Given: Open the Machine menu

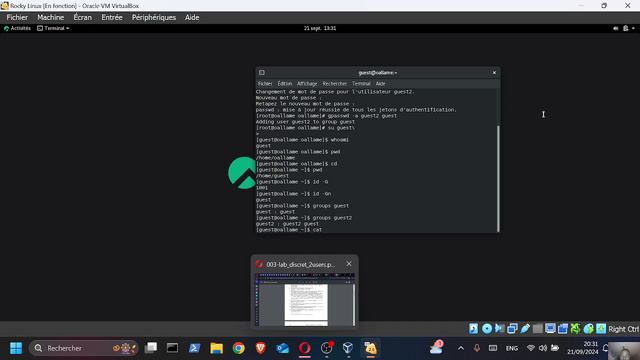Looking at the screenshot, I should tap(51, 18).
